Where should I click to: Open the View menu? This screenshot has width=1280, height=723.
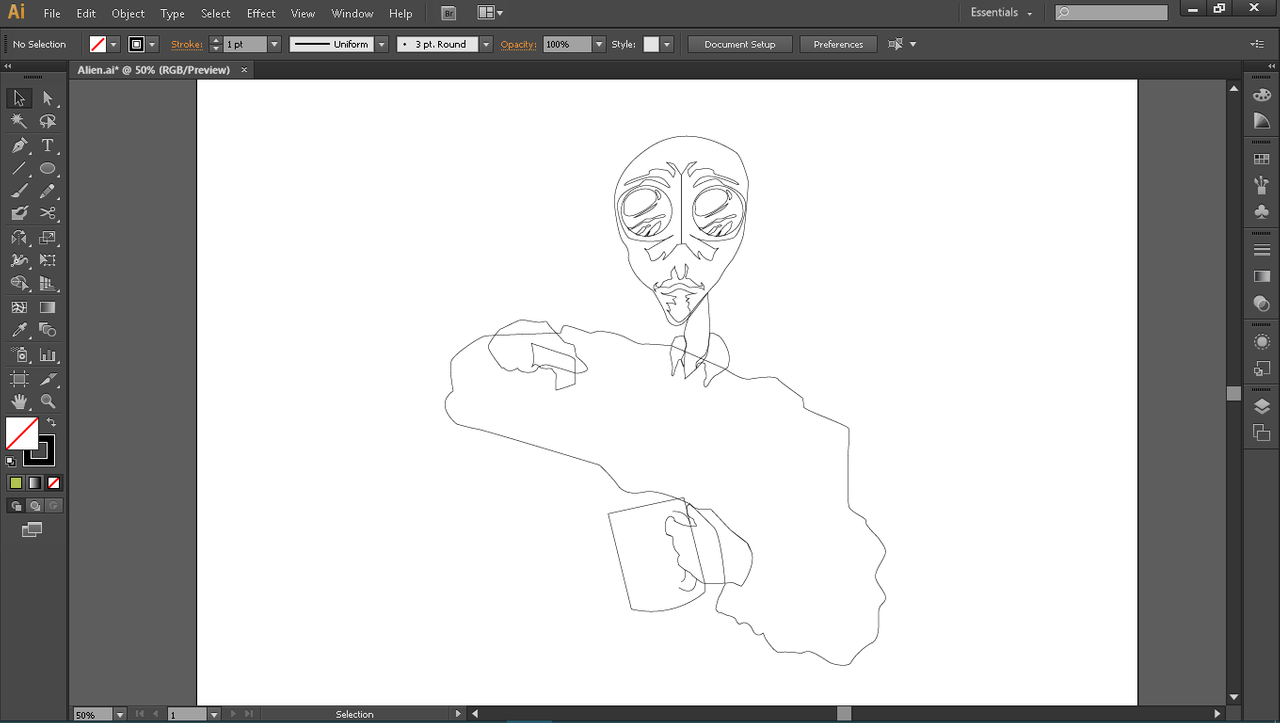[303, 14]
